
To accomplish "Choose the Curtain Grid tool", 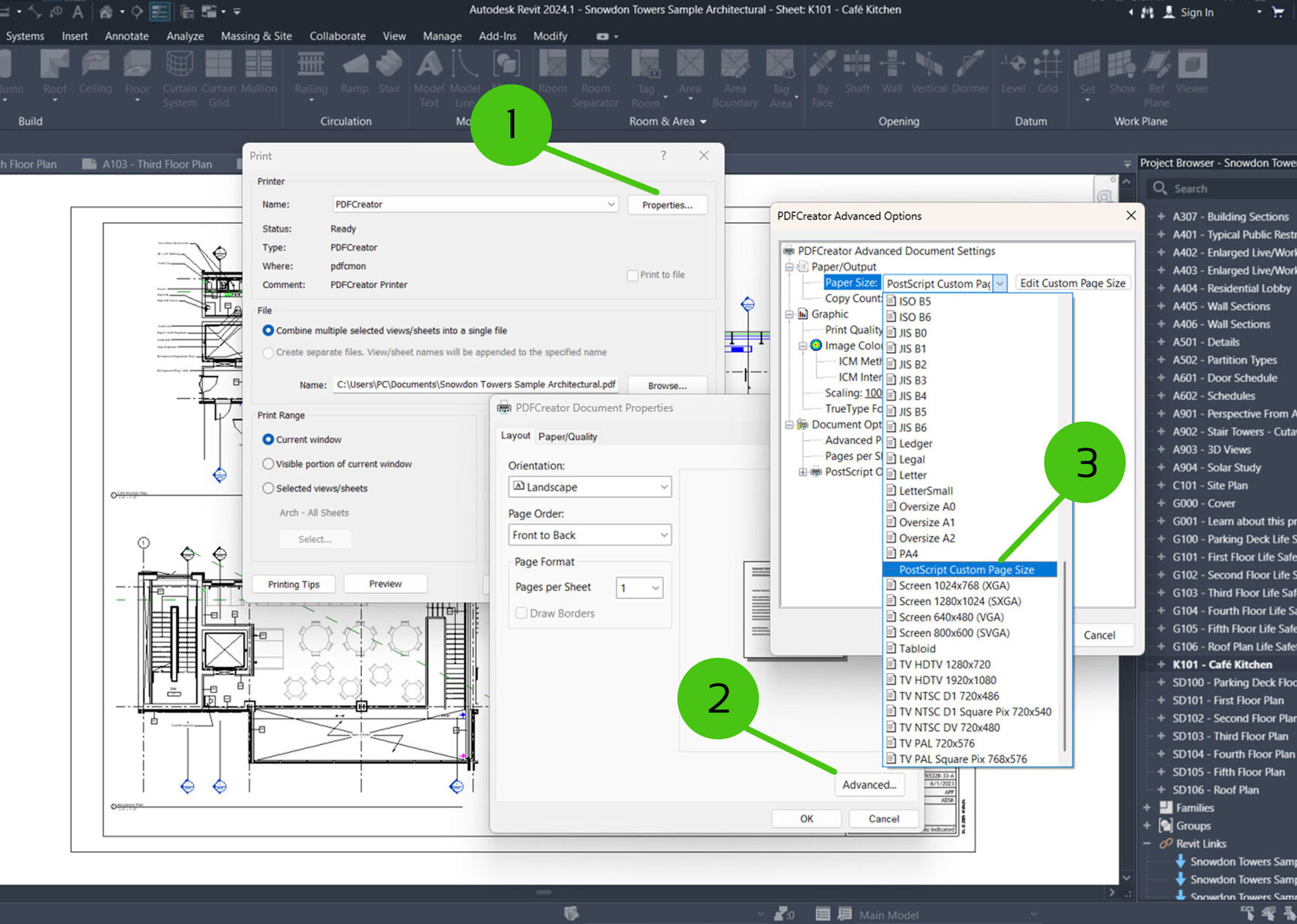I will [218, 78].
